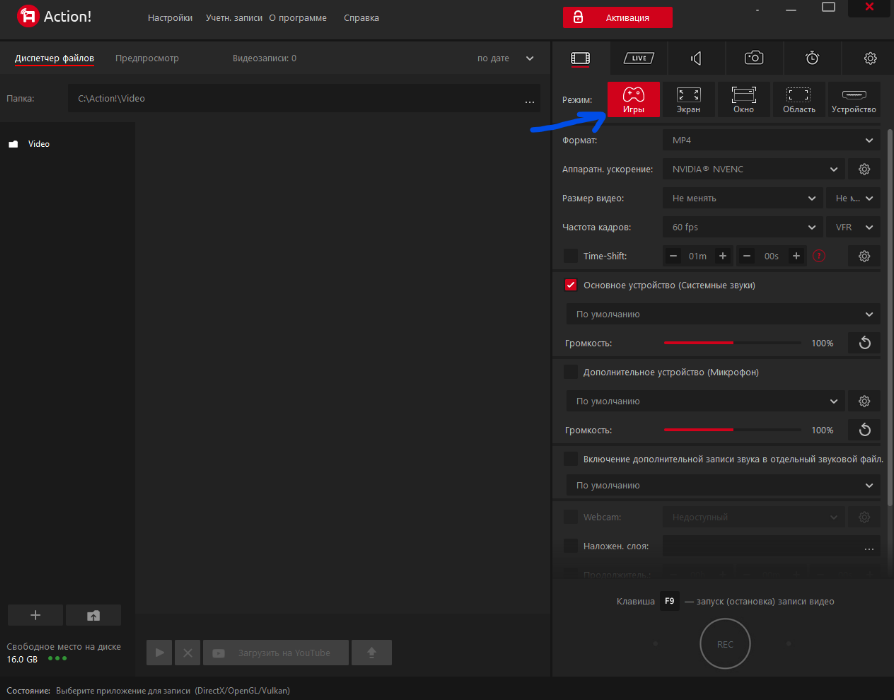Select the Area recording mode

pos(798,99)
